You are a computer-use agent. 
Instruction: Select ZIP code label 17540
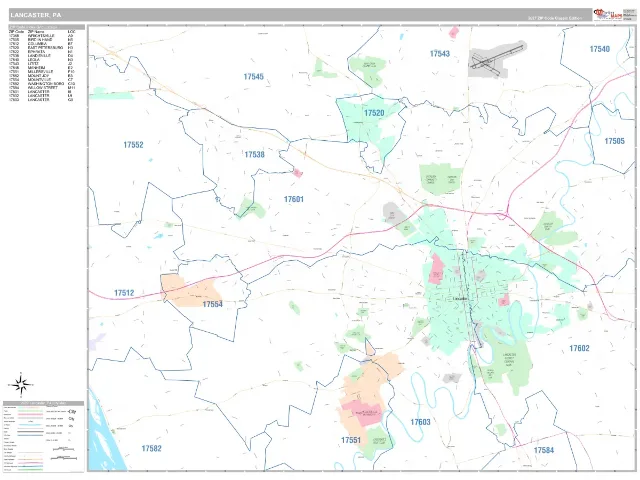point(600,49)
